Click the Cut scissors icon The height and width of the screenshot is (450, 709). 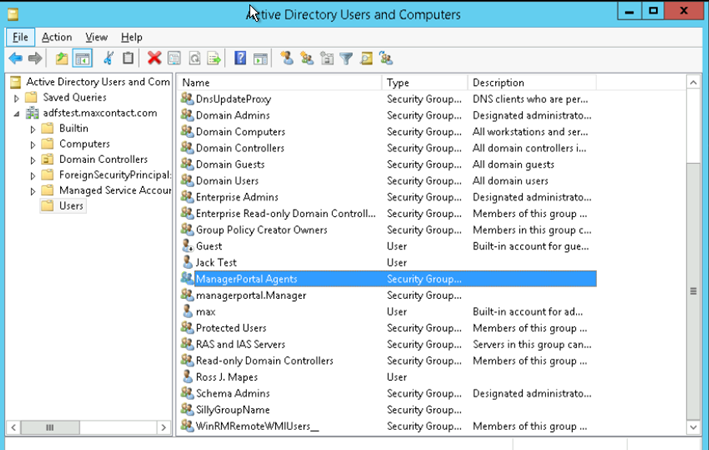click(x=109, y=58)
